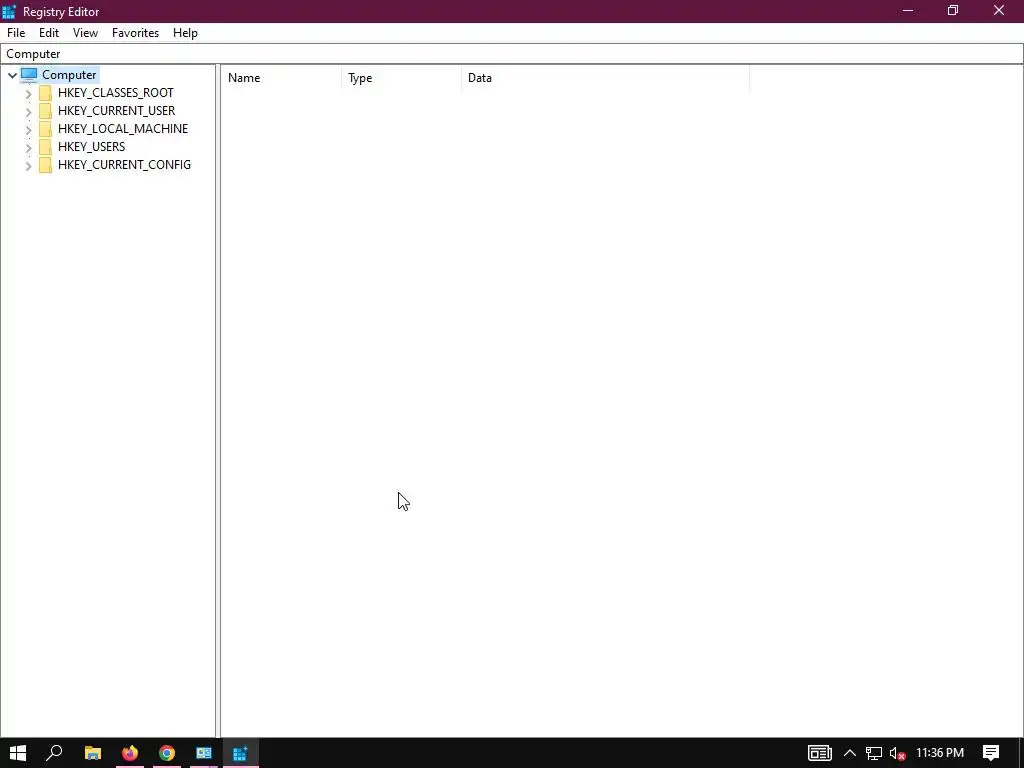
Task: Click the HKEY_CURRENT_USER folder icon
Action: click(x=45, y=110)
